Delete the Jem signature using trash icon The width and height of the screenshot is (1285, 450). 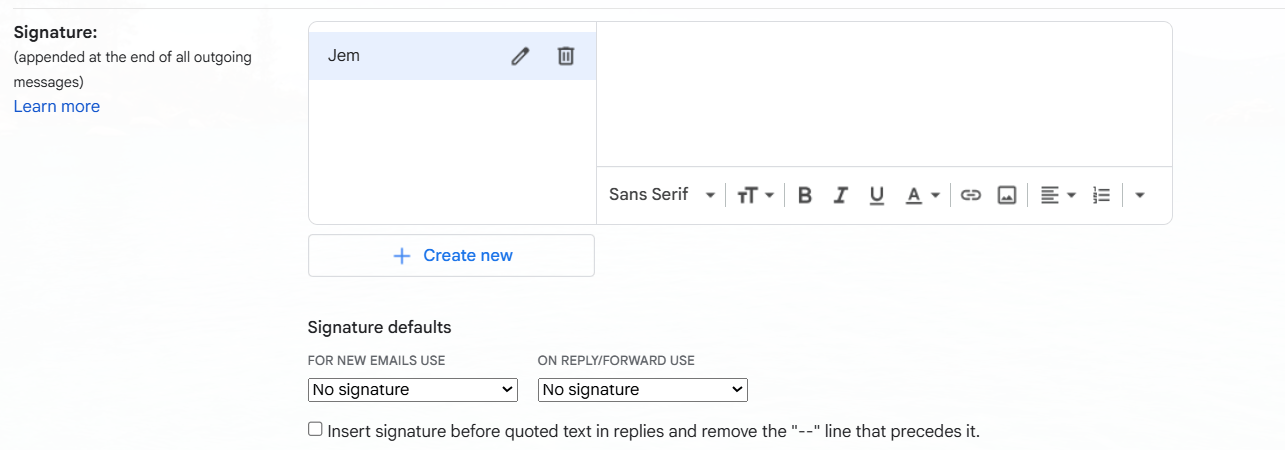coord(566,56)
